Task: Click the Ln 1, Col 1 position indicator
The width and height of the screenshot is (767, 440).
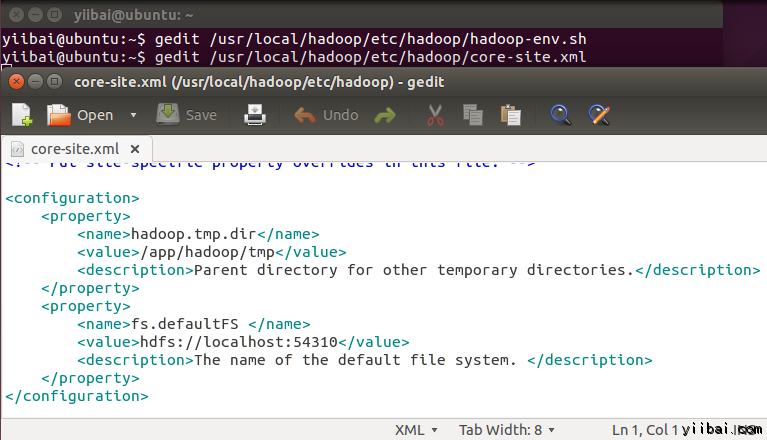Action: 644,429
